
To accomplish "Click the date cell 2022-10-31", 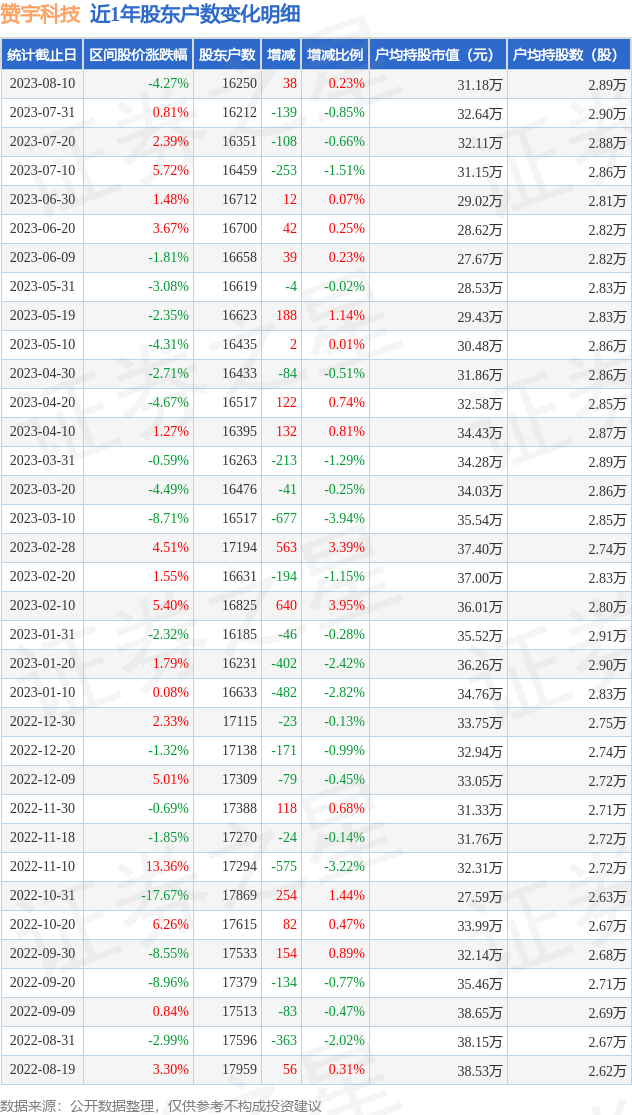I will [x=42, y=895].
